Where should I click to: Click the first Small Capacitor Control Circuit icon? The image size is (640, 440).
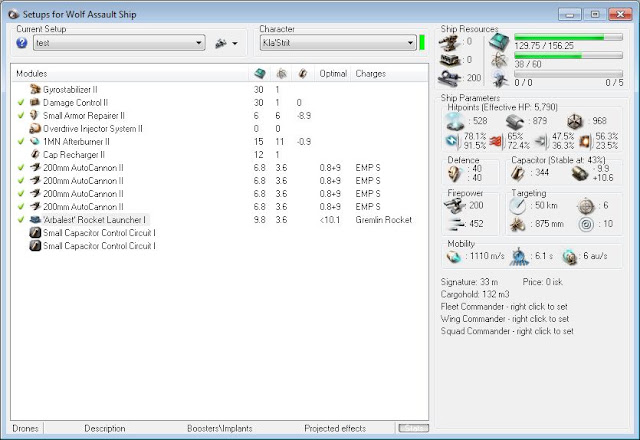(36, 233)
